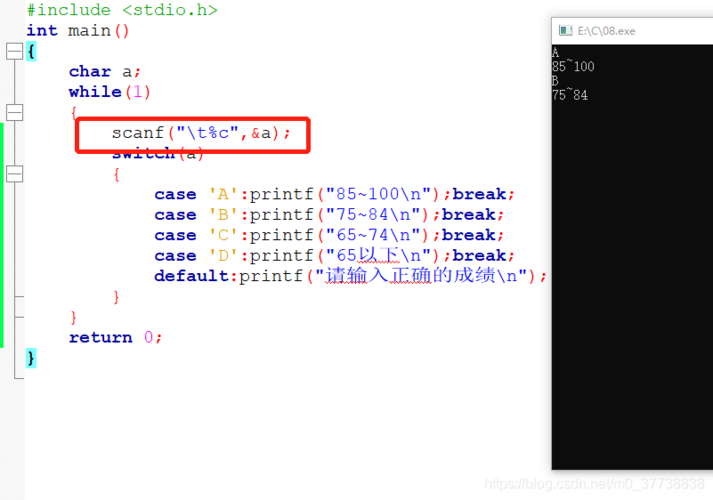Click the scanf("\t%c",&a); line
The image size is (713, 500).
[x=201, y=133]
